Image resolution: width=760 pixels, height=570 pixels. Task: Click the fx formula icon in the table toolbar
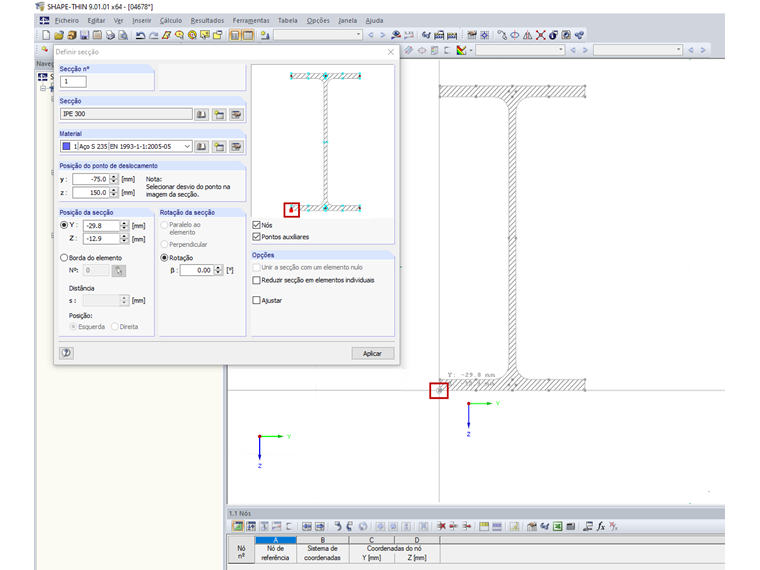point(601,526)
